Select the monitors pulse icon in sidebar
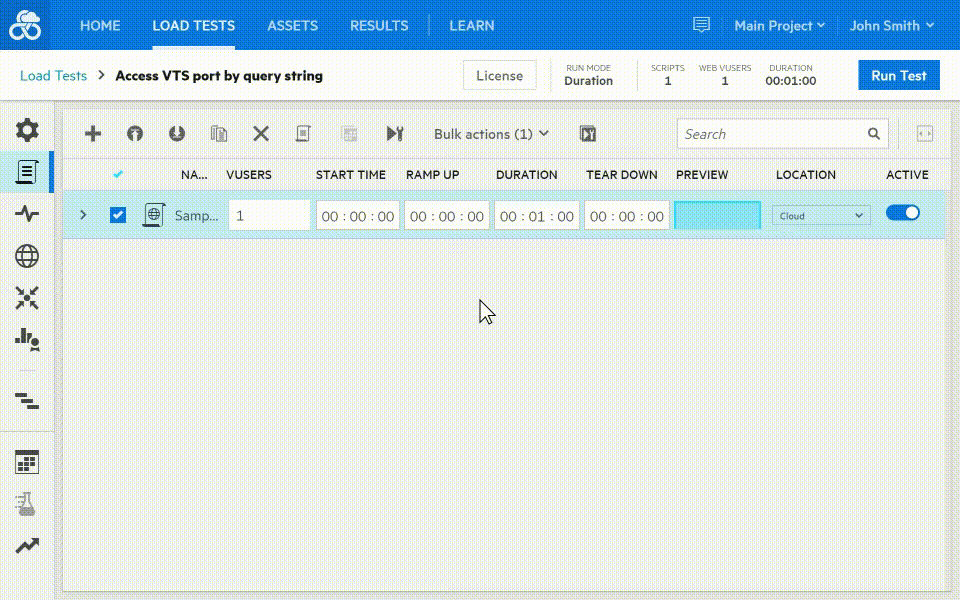 27,213
